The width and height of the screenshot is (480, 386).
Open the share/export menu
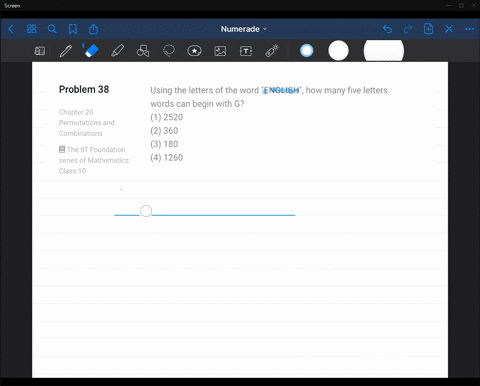click(x=93, y=29)
